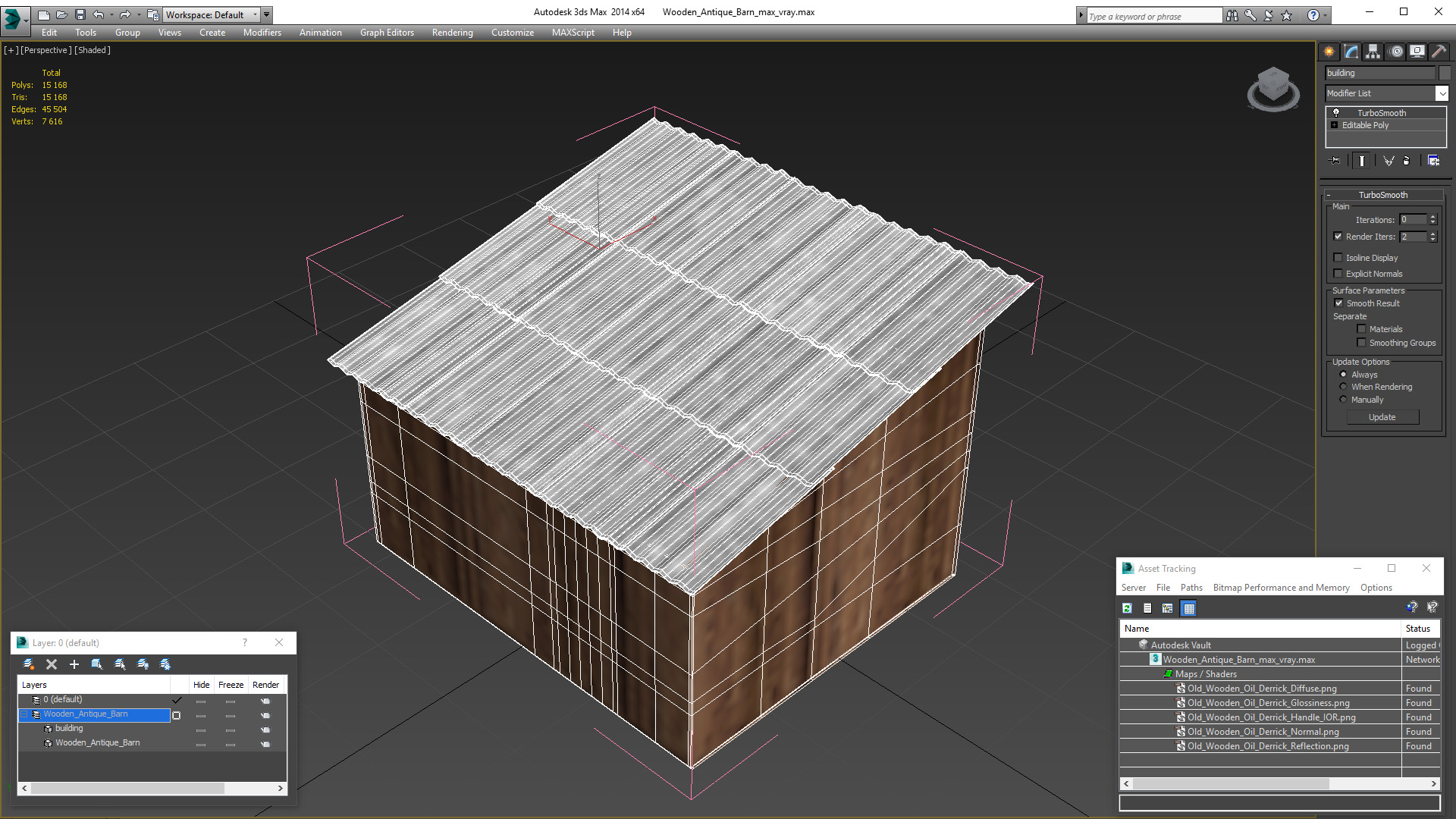
Task: Click Render Iters spinner arrows
Action: click(1432, 237)
